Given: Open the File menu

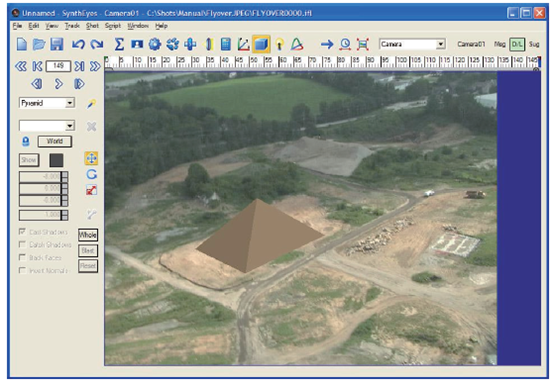Looking at the screenshot, I should coord(17,26).
